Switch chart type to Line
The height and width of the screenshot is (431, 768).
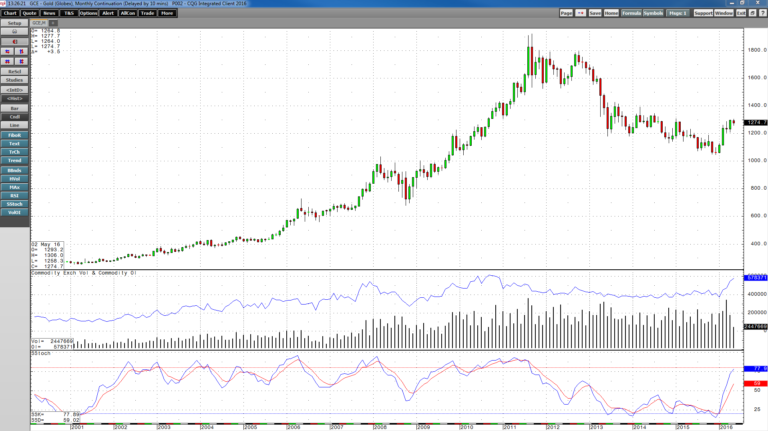click(x=14, y=125)
